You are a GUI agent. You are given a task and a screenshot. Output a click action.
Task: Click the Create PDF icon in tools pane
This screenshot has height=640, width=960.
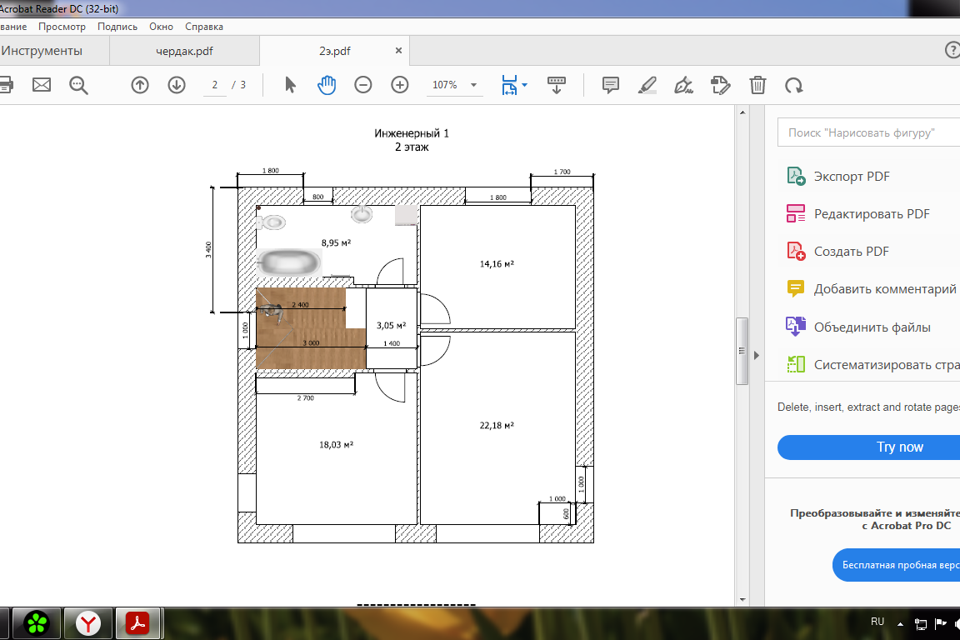(796, 251)
